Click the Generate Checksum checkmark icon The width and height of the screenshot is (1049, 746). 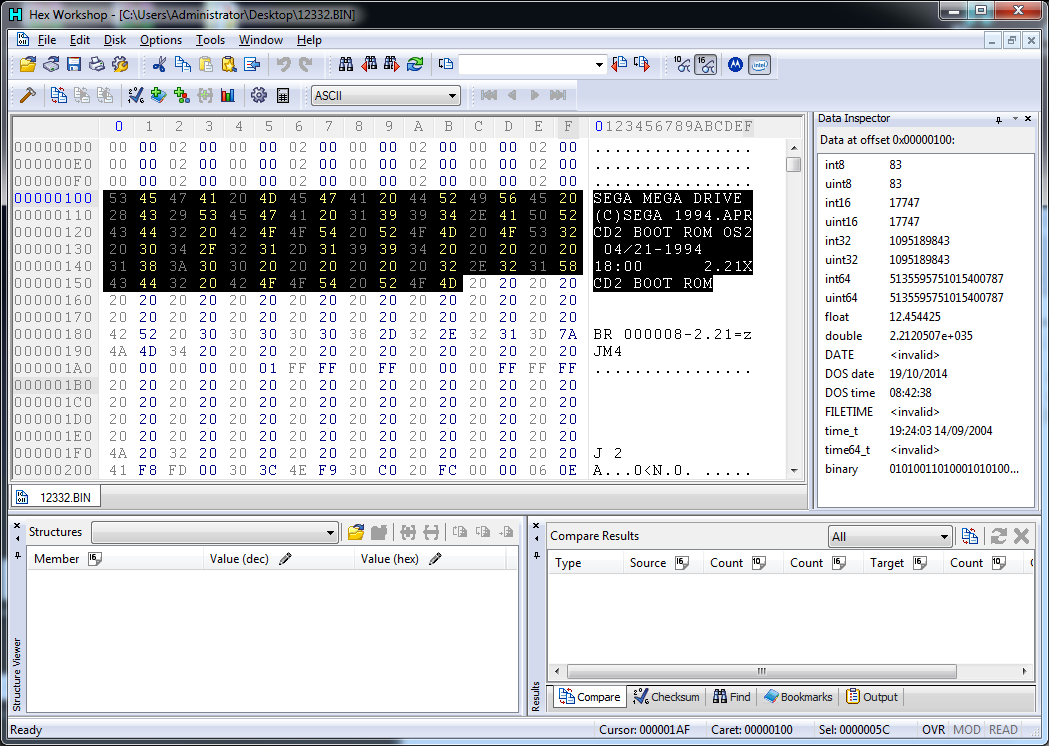136,96
